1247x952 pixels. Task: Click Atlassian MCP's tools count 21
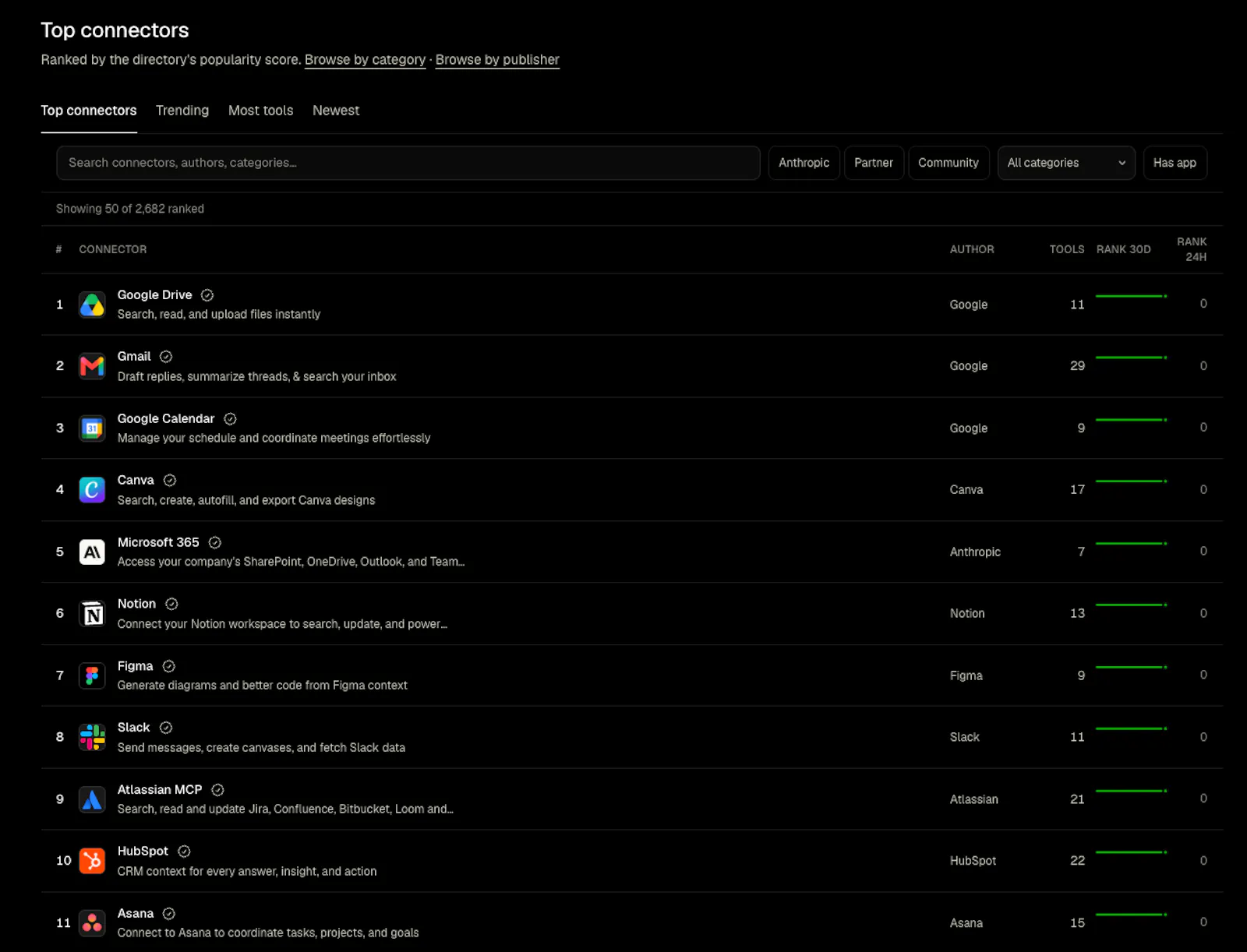[x=1077, y=799]
